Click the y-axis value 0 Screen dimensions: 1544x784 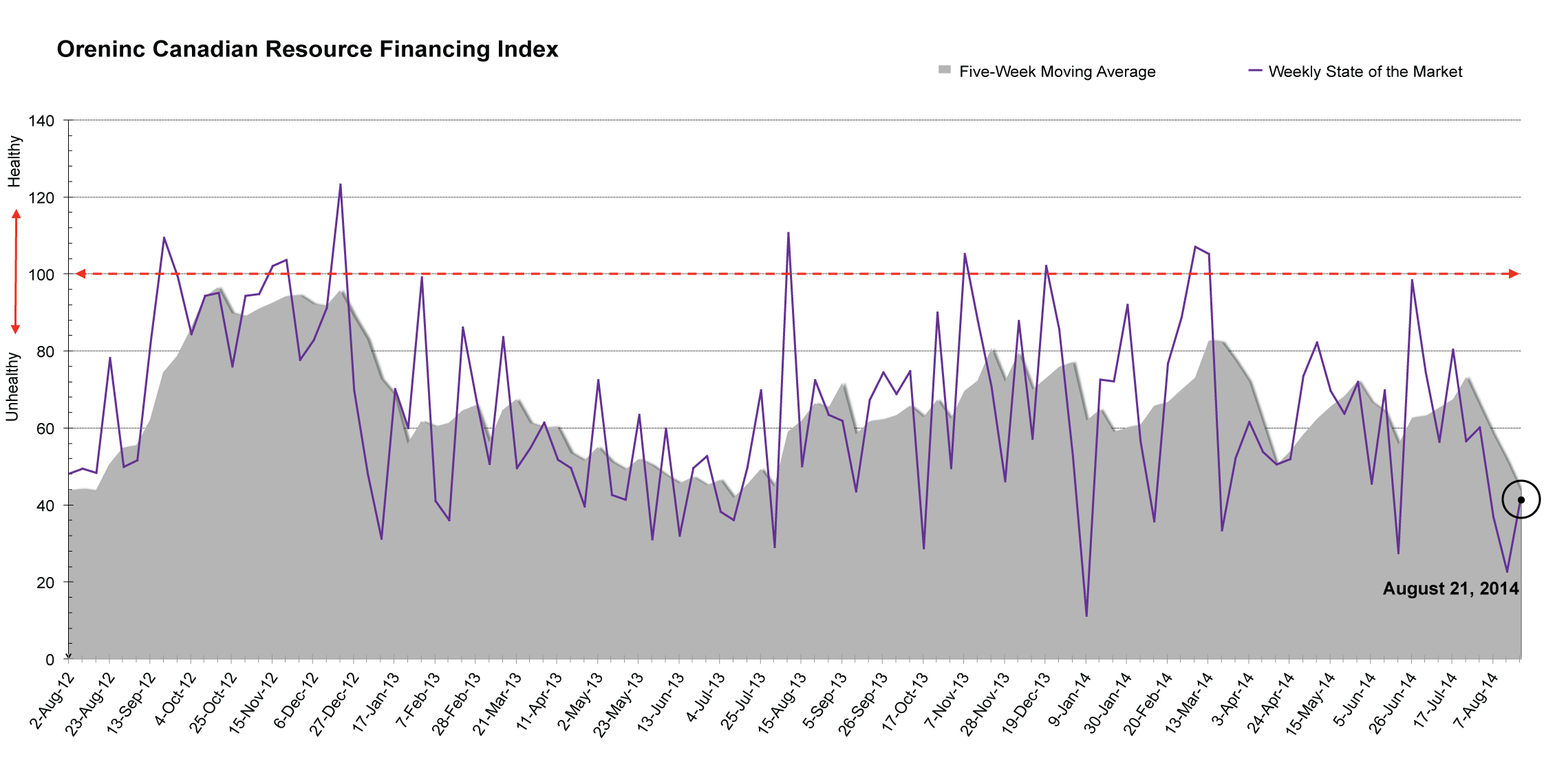tap(50, 660)
